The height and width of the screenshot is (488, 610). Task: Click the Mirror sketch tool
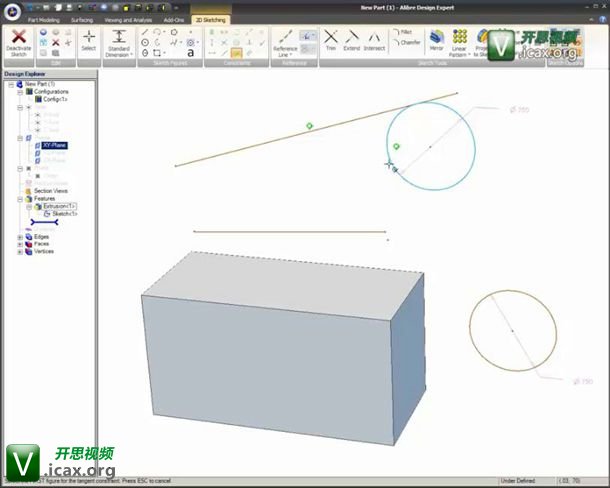(x=436, y=40)
